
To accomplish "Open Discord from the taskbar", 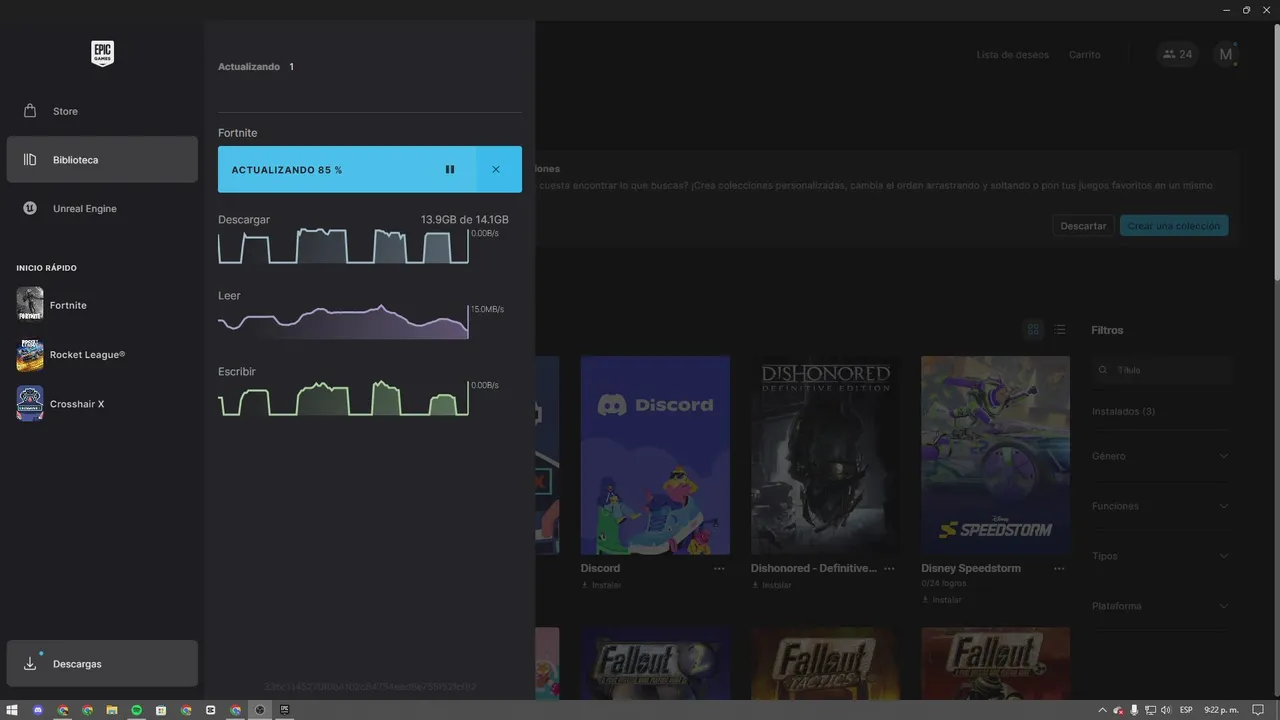I will (38, 710).
